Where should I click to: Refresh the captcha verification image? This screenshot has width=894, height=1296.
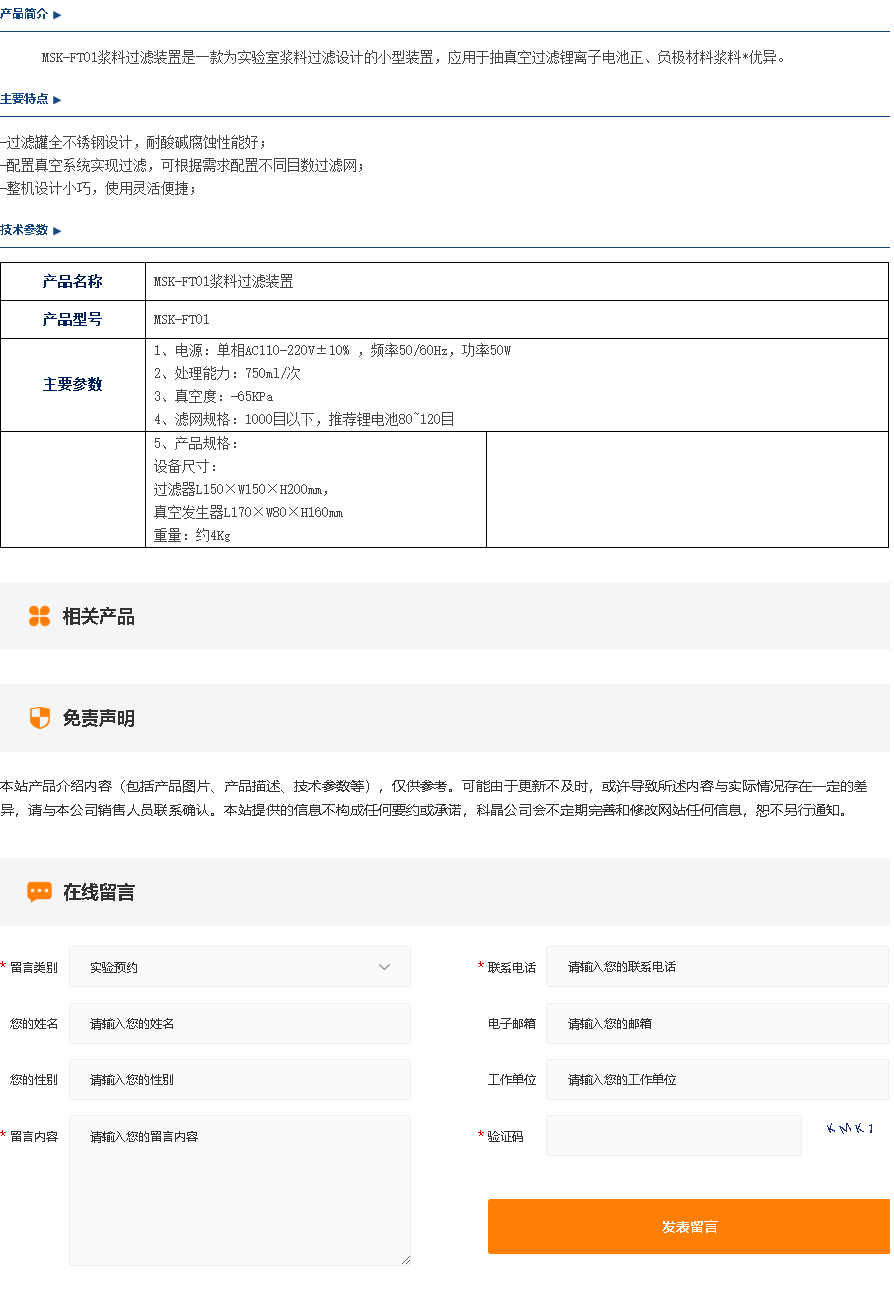(x=849, y=1129)
